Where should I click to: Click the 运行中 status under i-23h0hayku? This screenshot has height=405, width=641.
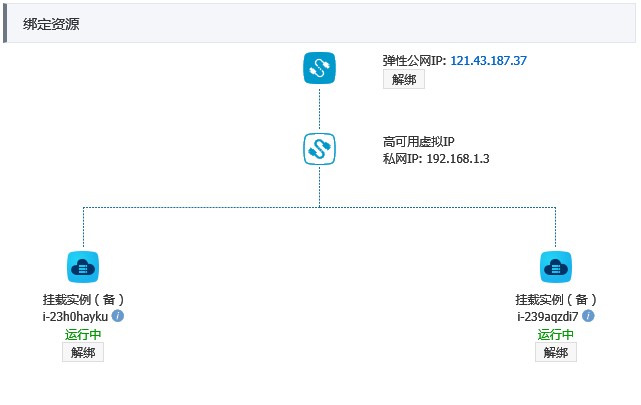click(x=83, y=334)
